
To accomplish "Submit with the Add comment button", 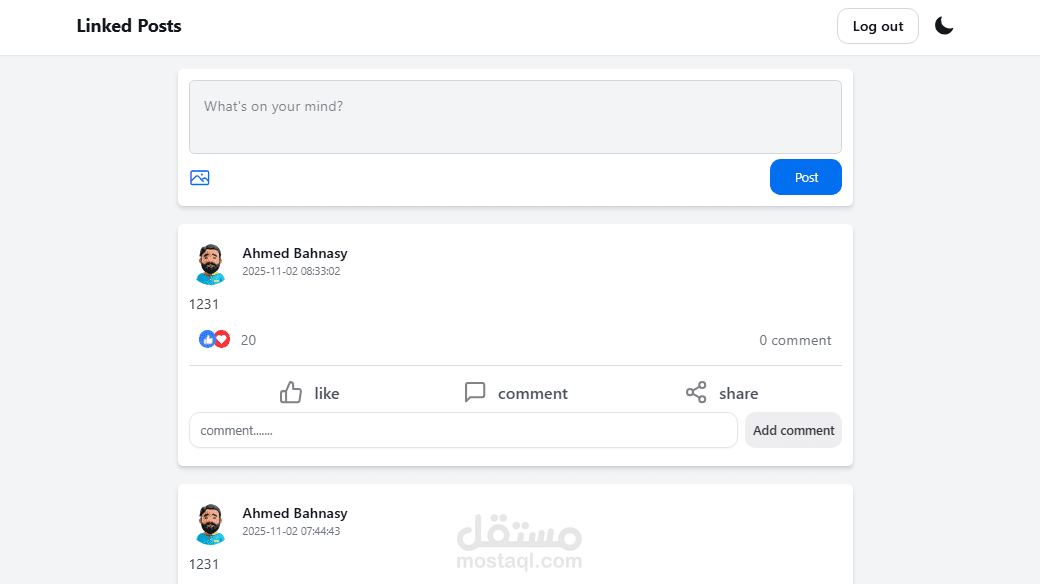I will [793, 430].
